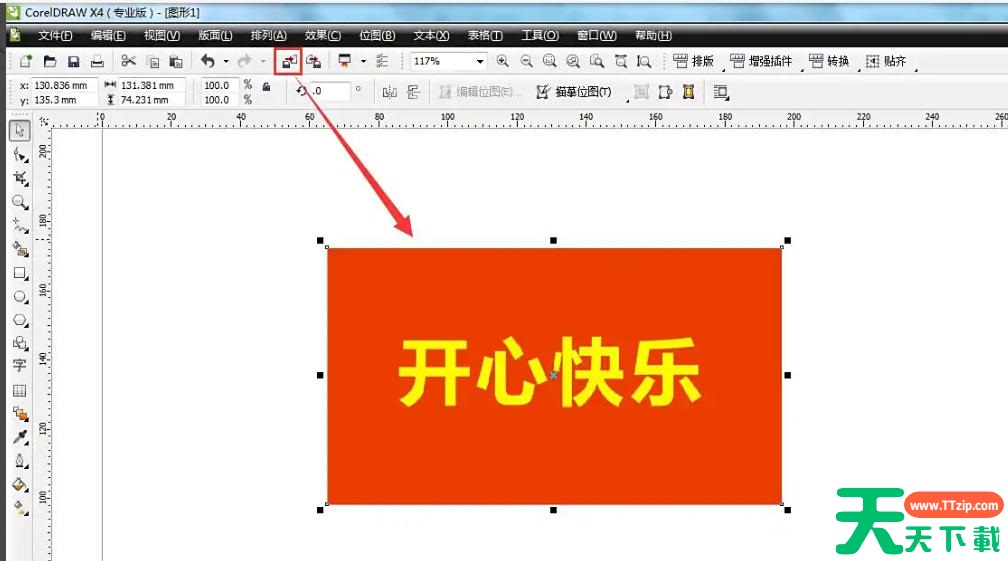Click the rotation angle input field
This screenshot has width=1008, height=561.
point(330,92)
